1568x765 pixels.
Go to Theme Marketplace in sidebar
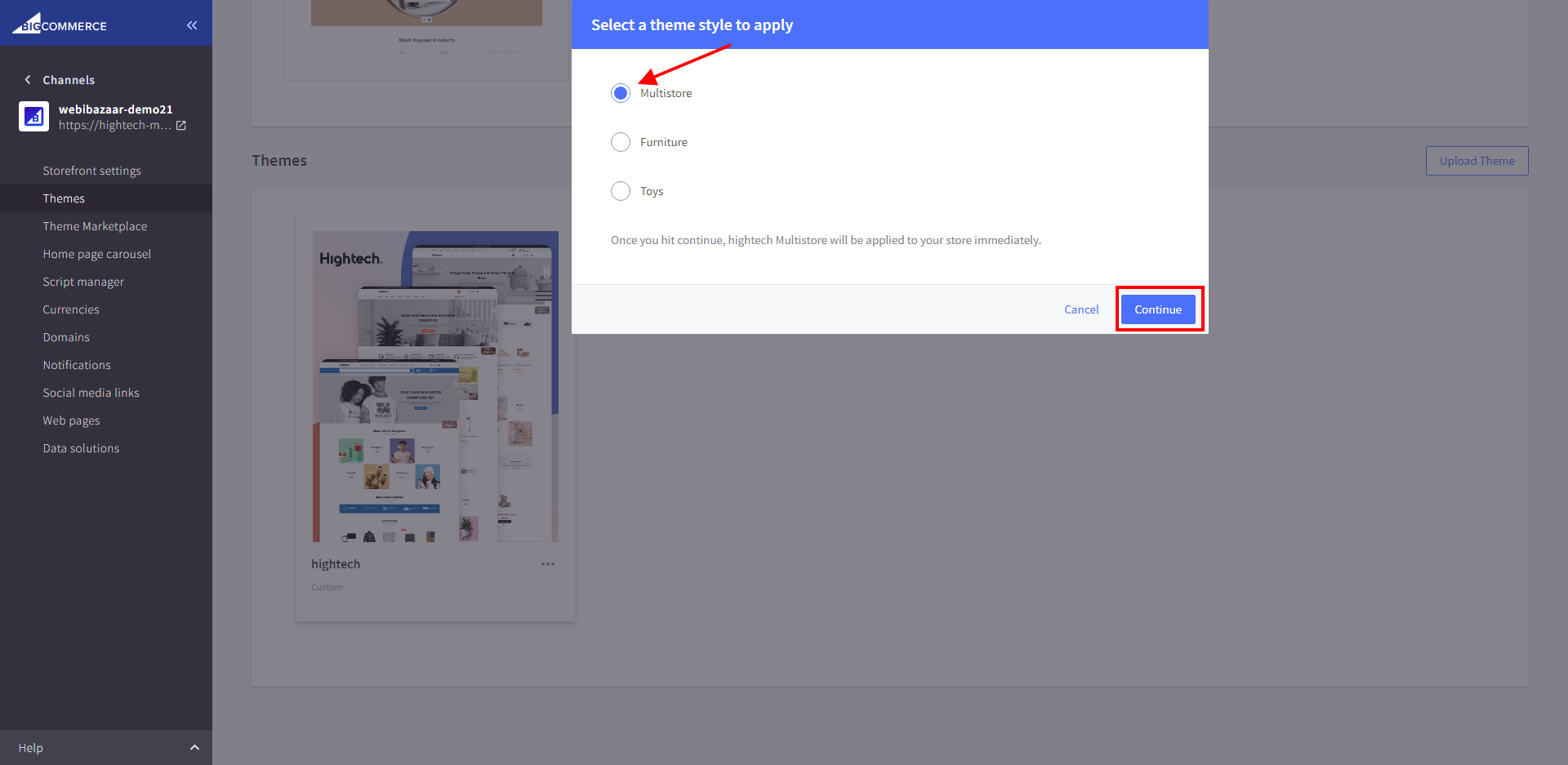tap(95, 226)
